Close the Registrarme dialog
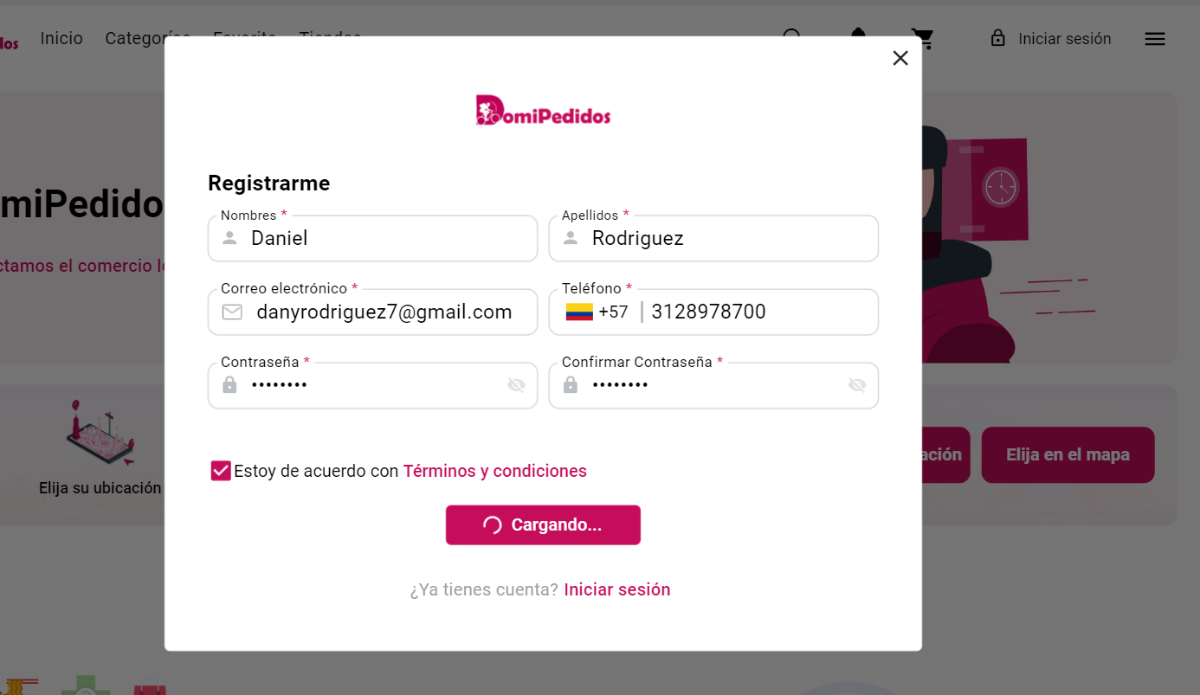Image resolution: width=1200 pixels, height=695 pixels. click(x=900, y=58)
